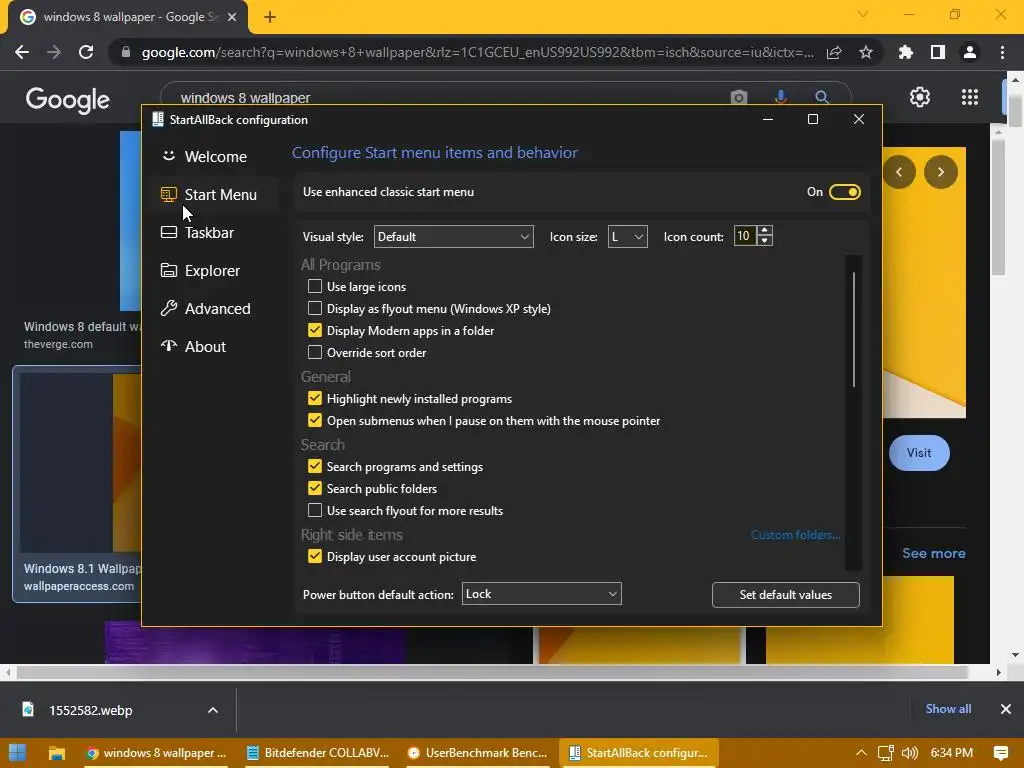Share this page from the address bar
The image size is (1024, 768).
click(x=834, y=52)
